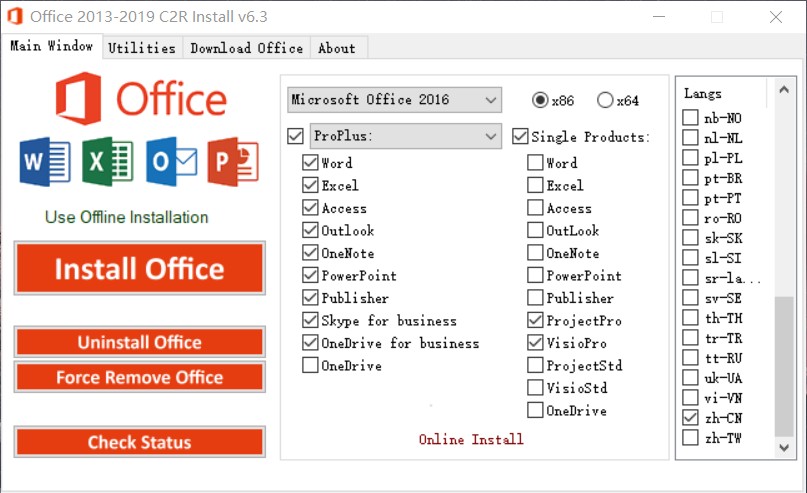Click the Langs list scrollbar thumb
Screen dimensions: 807x493
tap(784, 366)
